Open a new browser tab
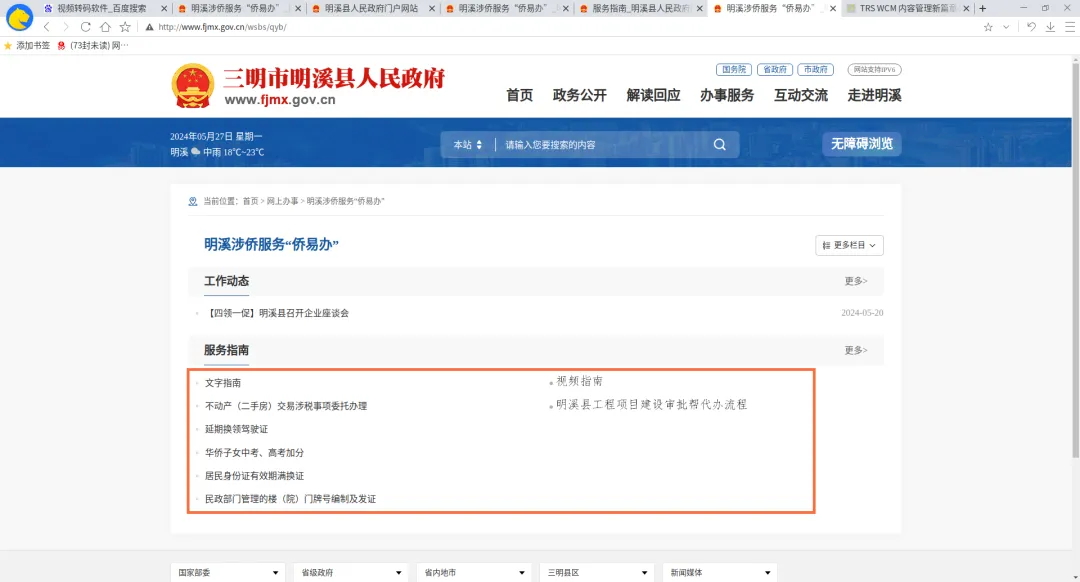1080x582 pixels. pyautogui.click(x=982, y=8)
